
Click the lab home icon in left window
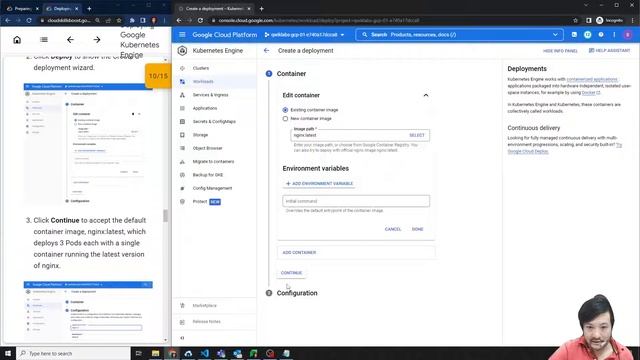pyautogui.click(x=17, y=40)
